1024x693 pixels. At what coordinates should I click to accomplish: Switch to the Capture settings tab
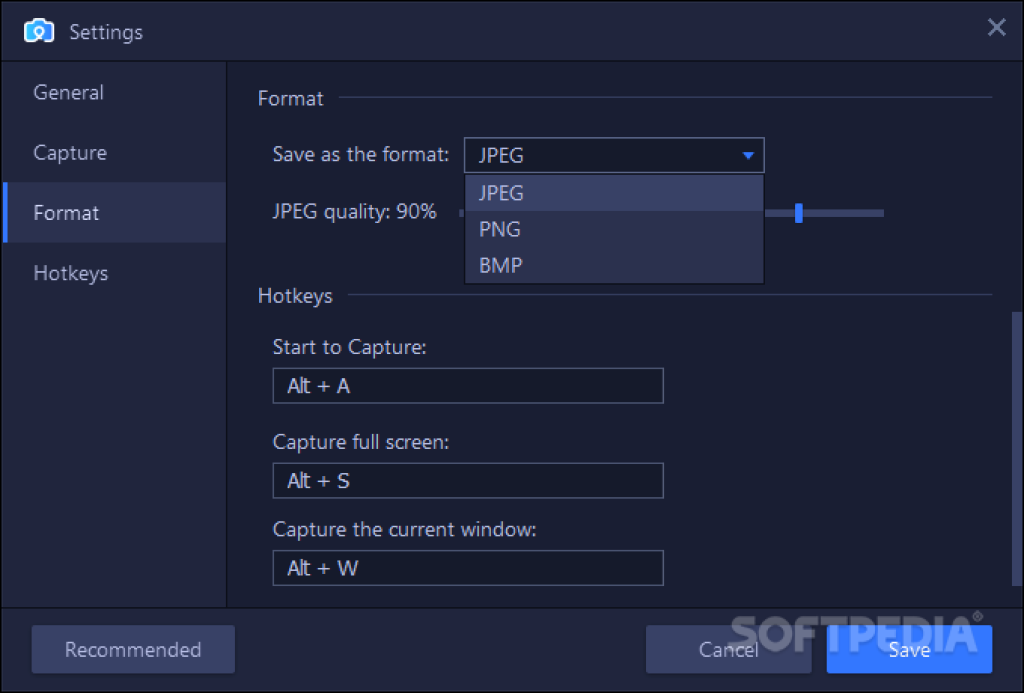point(114,153)
